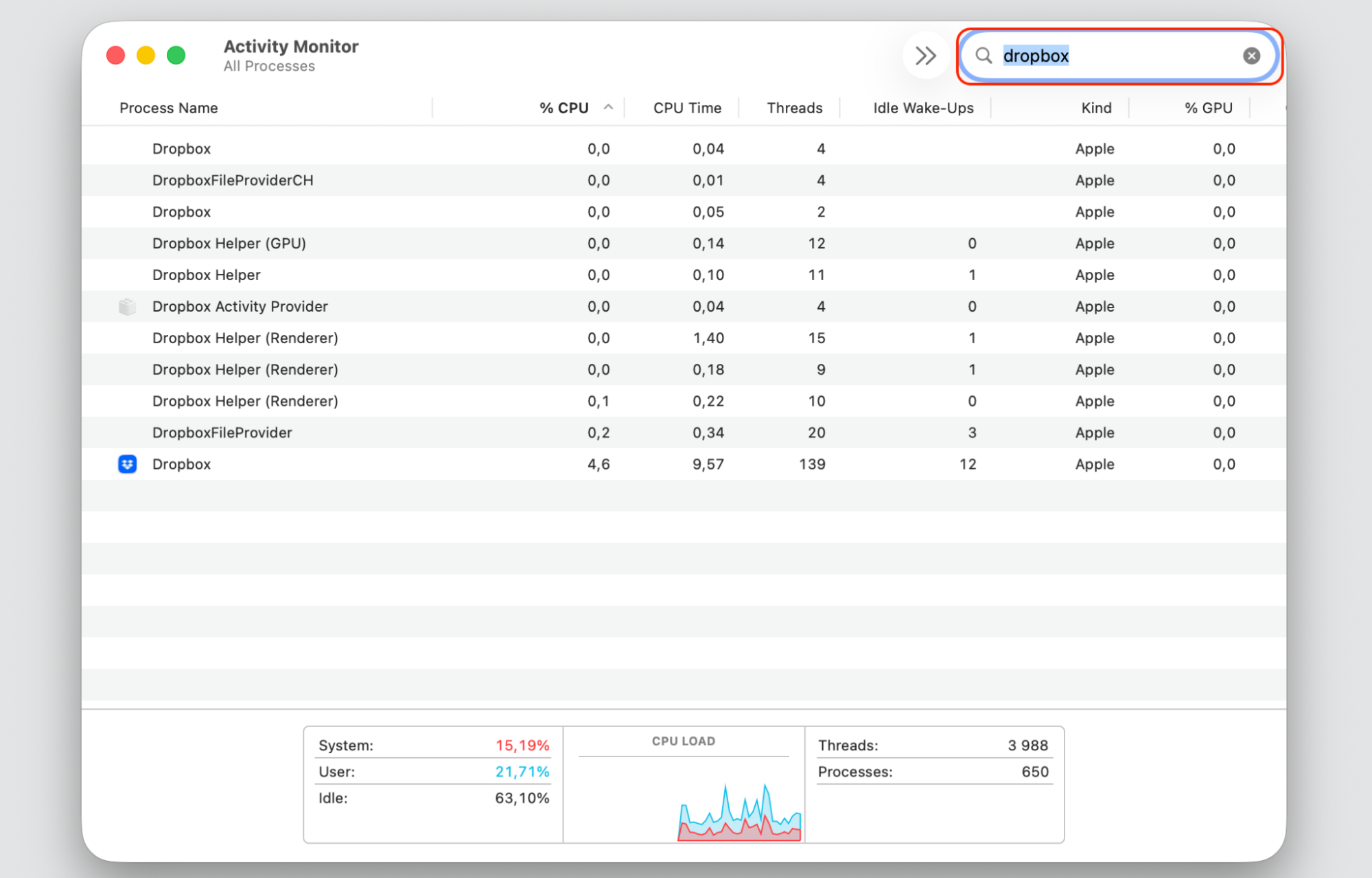Select Dropbox process with CPU time 0,04
Viewport: 1372px width, 878px height.
tap(684, 148)
